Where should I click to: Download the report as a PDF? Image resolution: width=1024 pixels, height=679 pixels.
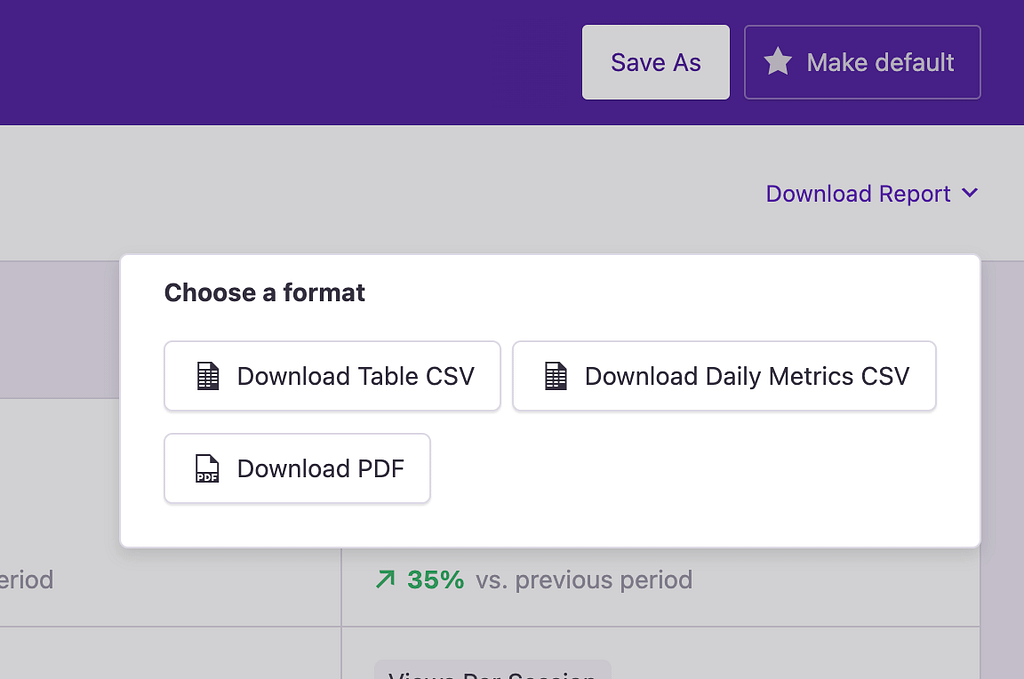coord(297,468)
